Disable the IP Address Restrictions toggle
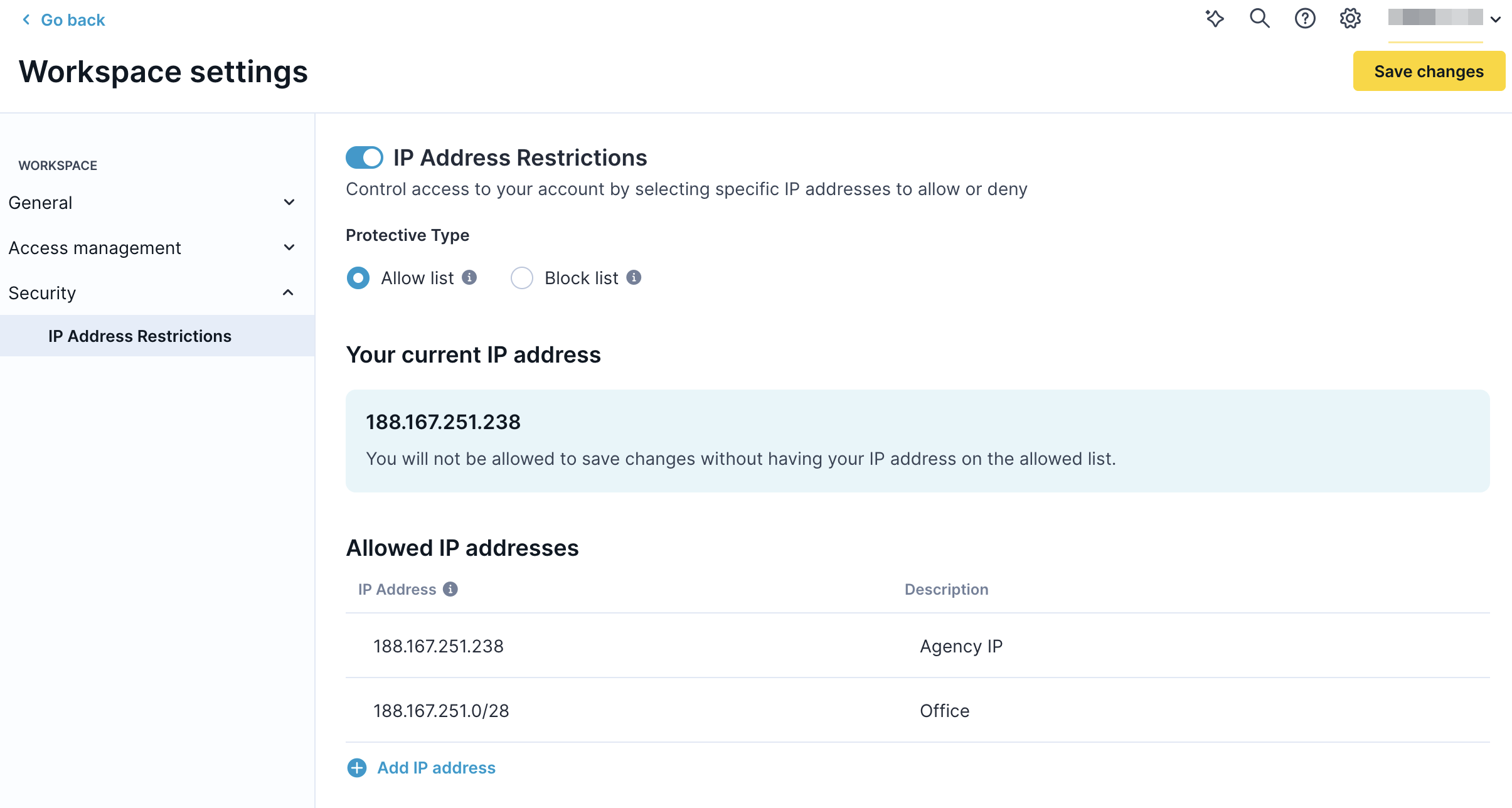Viewport: 1512px width, 808px height. pos(364,157)
